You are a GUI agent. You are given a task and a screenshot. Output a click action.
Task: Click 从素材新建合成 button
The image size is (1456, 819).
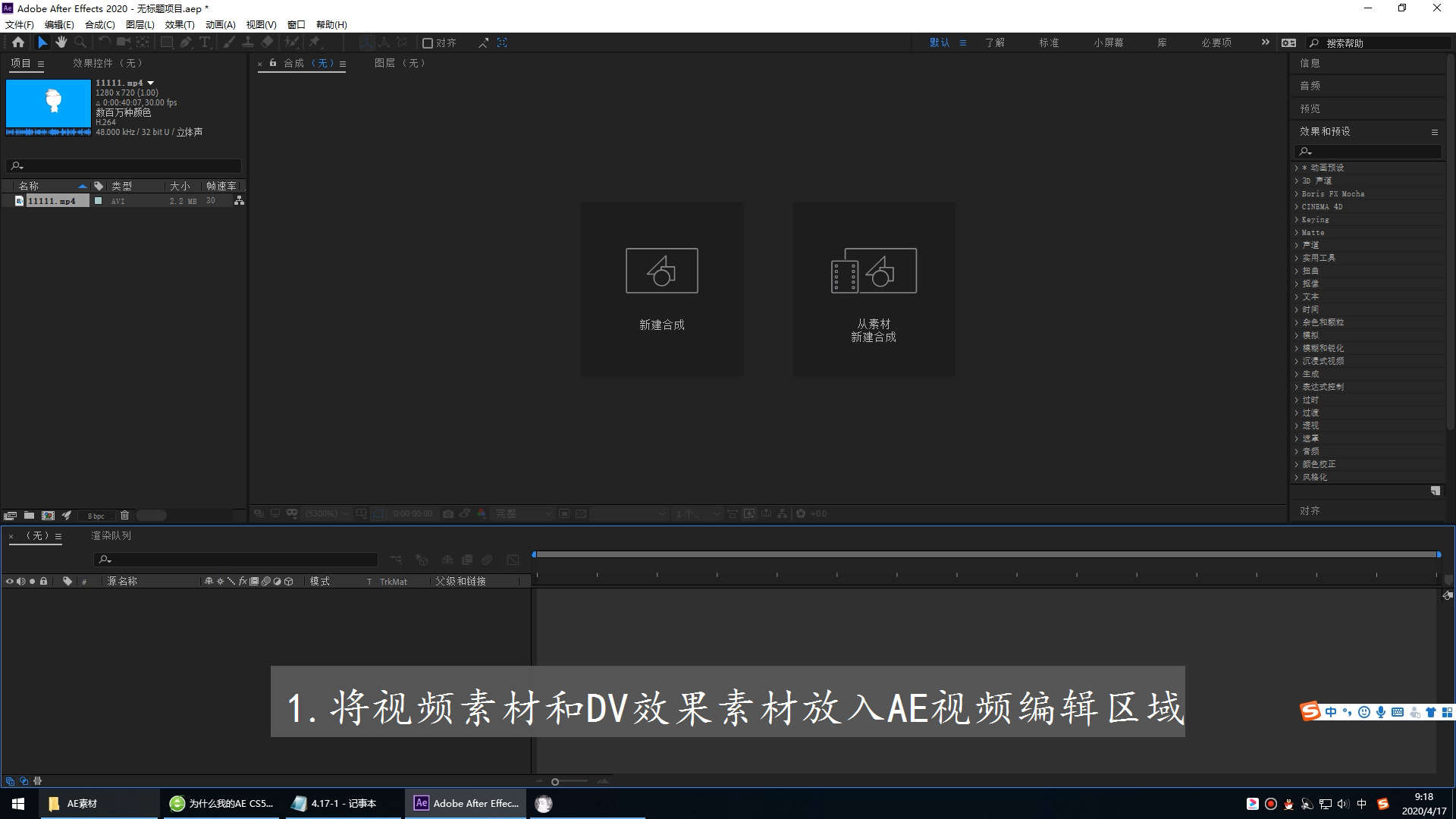[871, 290]
